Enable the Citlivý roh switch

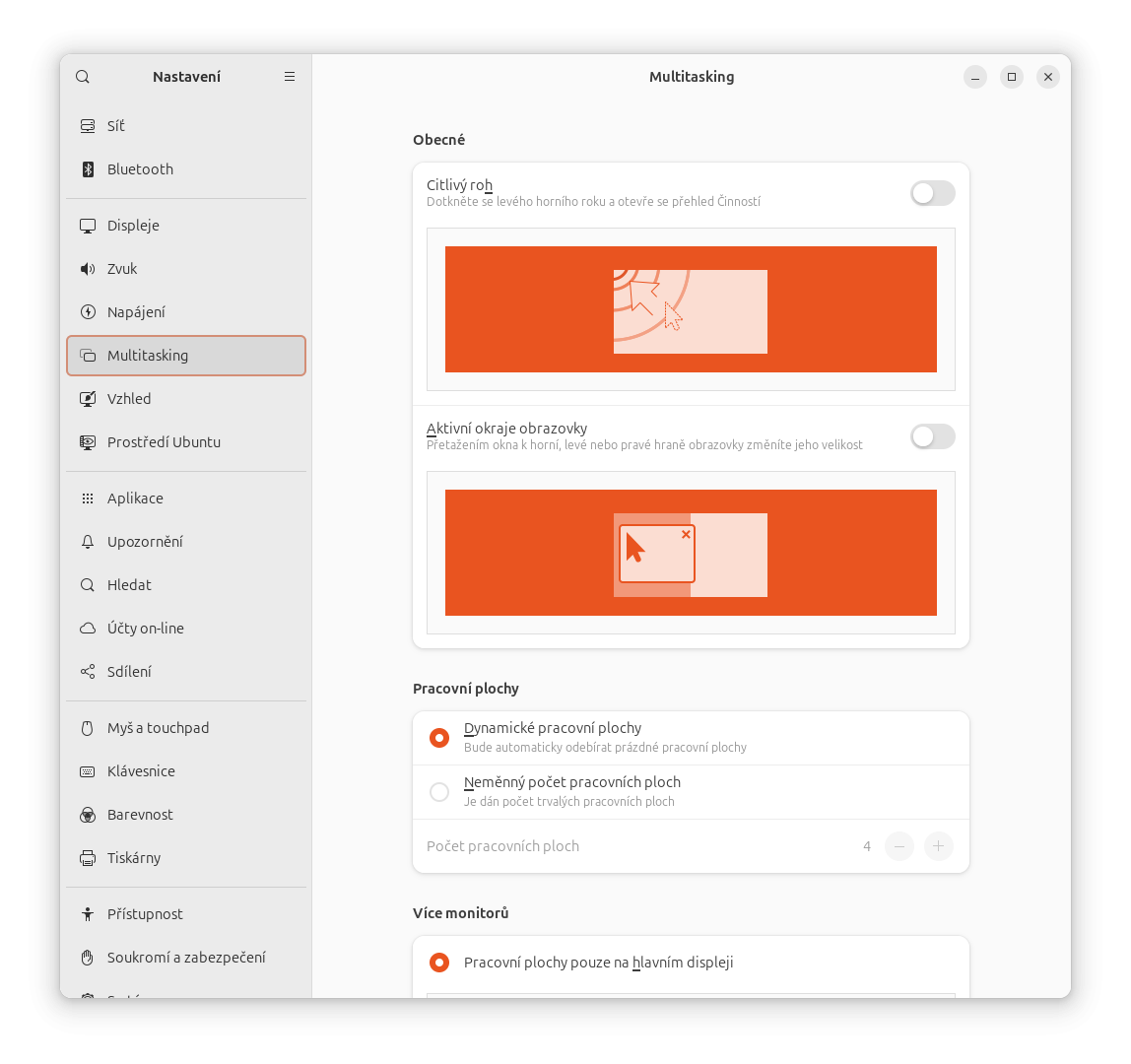(933, 193)
